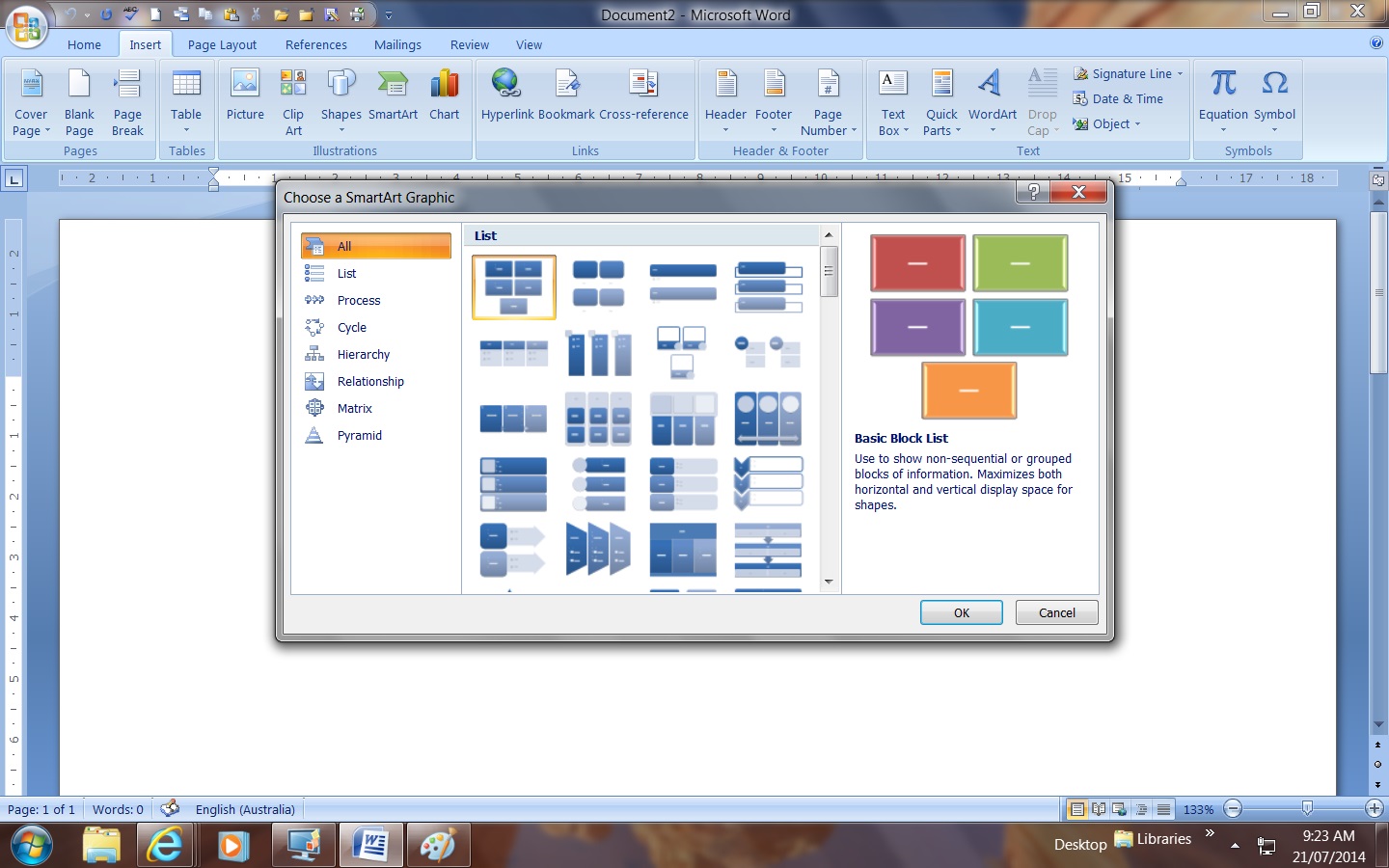Insert a Chart
1389x868 pixels.
(444, 96)
